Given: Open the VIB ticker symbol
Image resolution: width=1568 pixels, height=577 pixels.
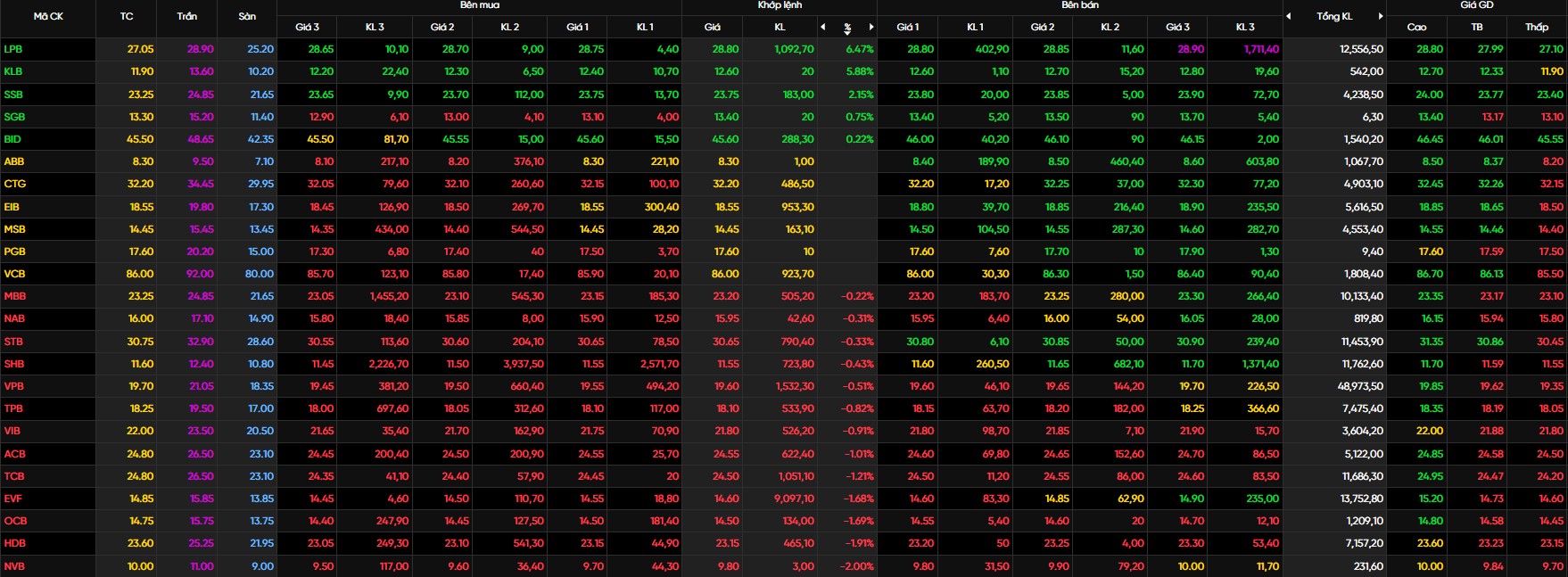Looking at the screenshot, I should coord(12,431).
